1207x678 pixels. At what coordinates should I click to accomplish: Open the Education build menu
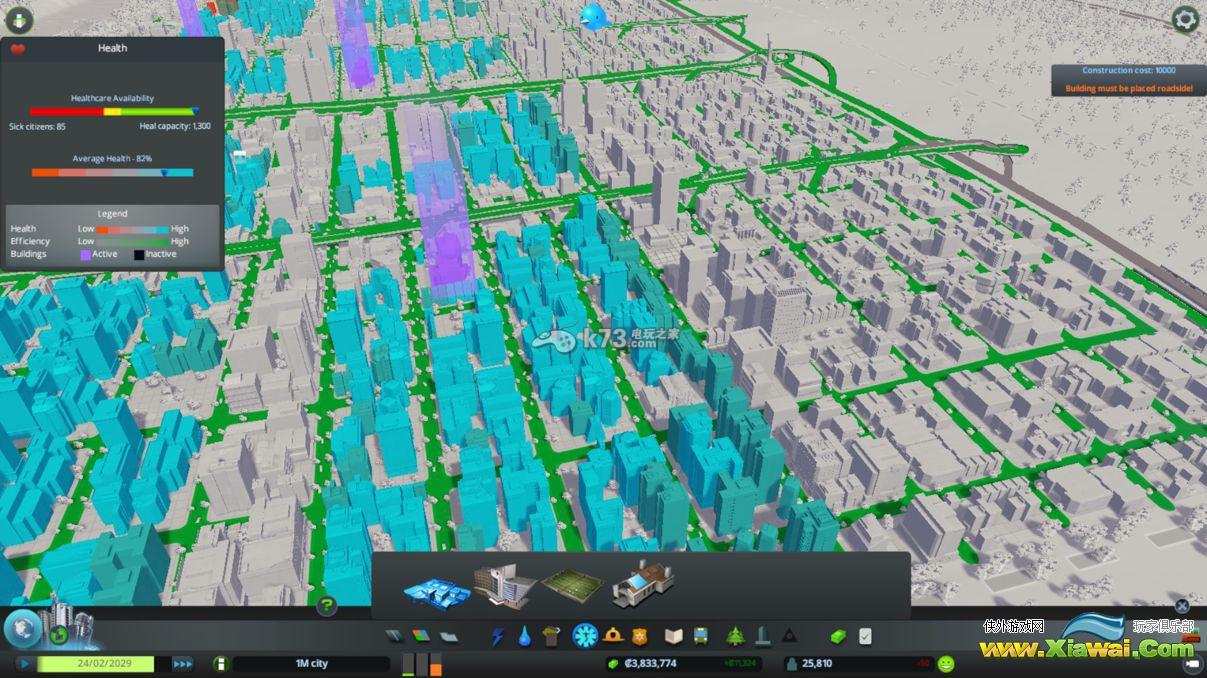coord(674,636)
